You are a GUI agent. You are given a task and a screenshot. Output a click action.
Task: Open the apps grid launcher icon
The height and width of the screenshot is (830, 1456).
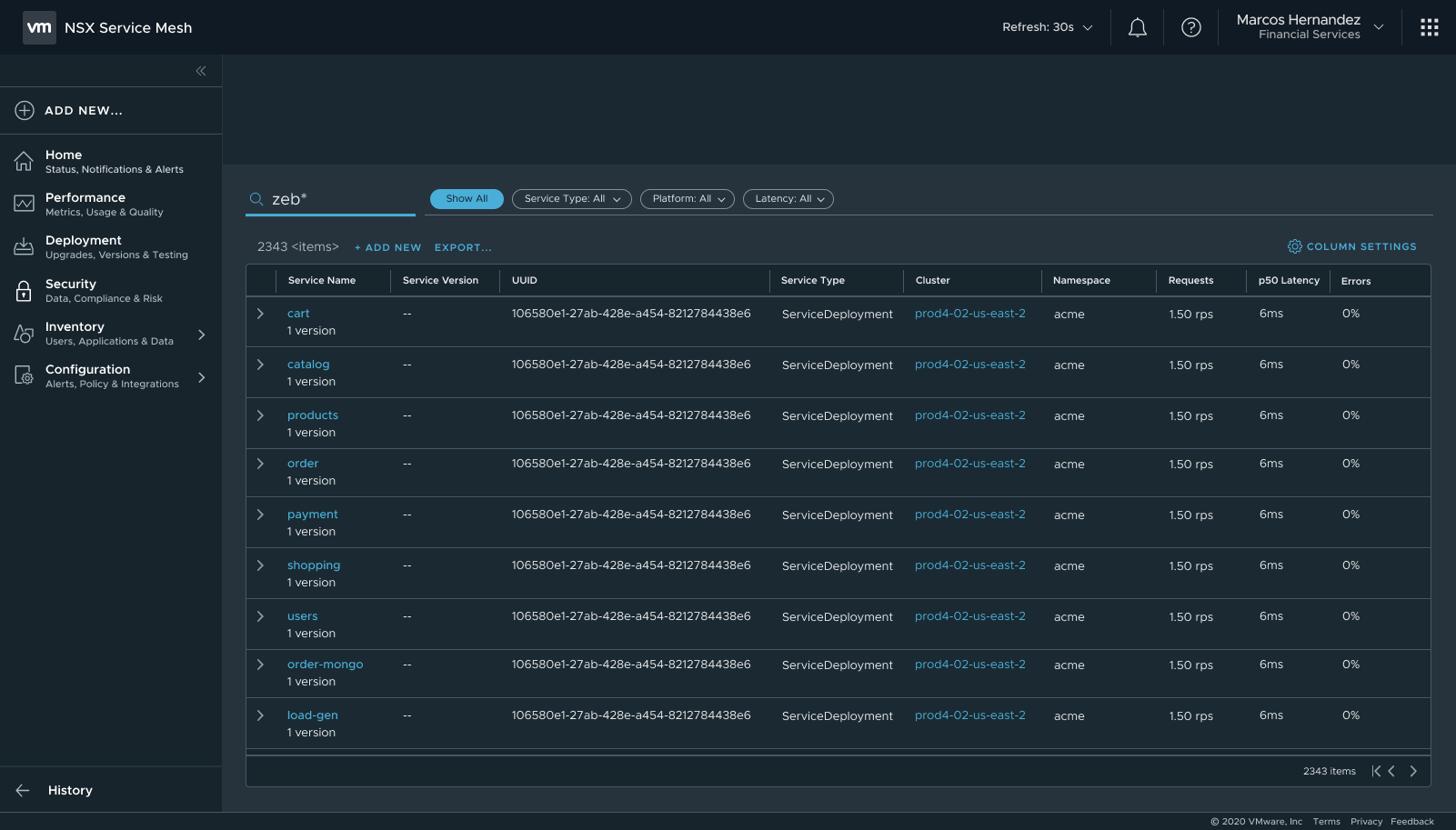coord(1430,27)
